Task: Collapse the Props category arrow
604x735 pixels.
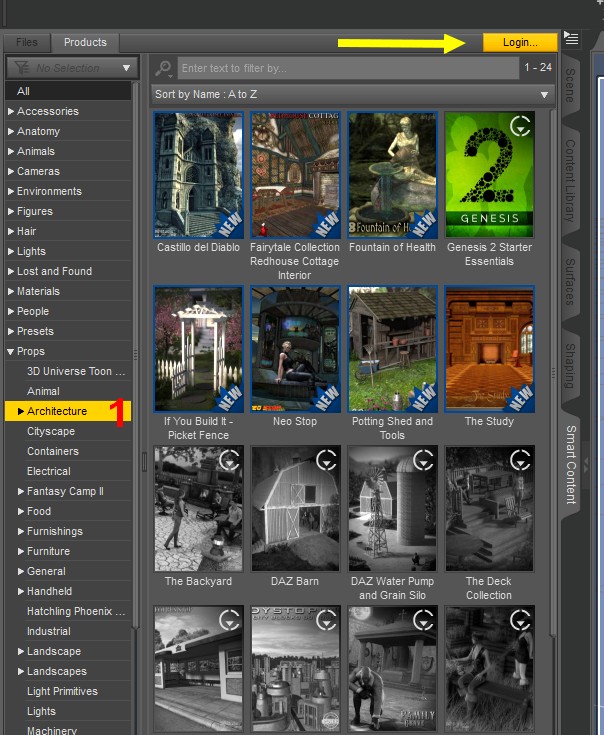Action: pos(11,352)
